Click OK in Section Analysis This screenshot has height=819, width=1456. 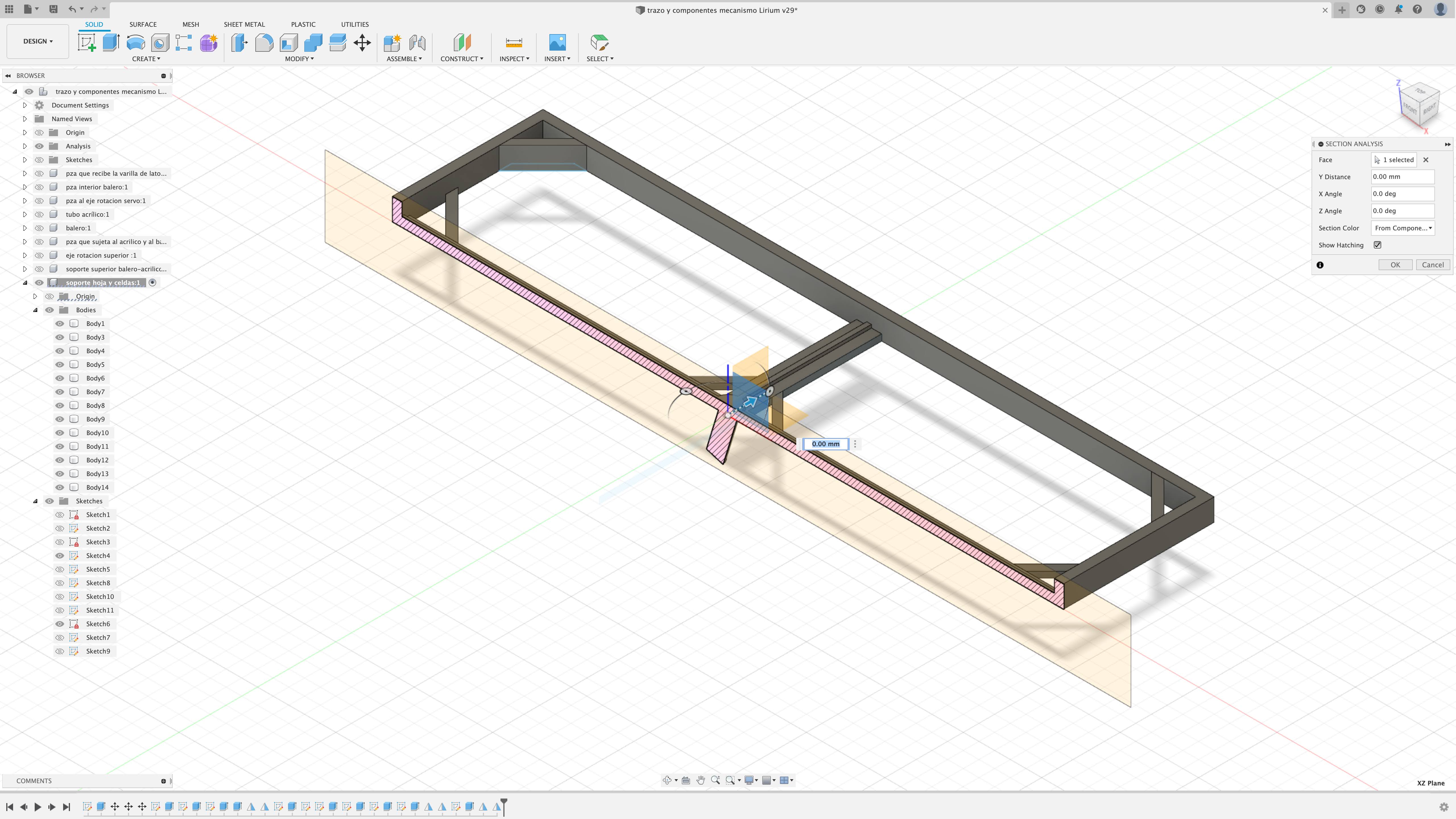pyautogui.click(x=1395, y=264)
